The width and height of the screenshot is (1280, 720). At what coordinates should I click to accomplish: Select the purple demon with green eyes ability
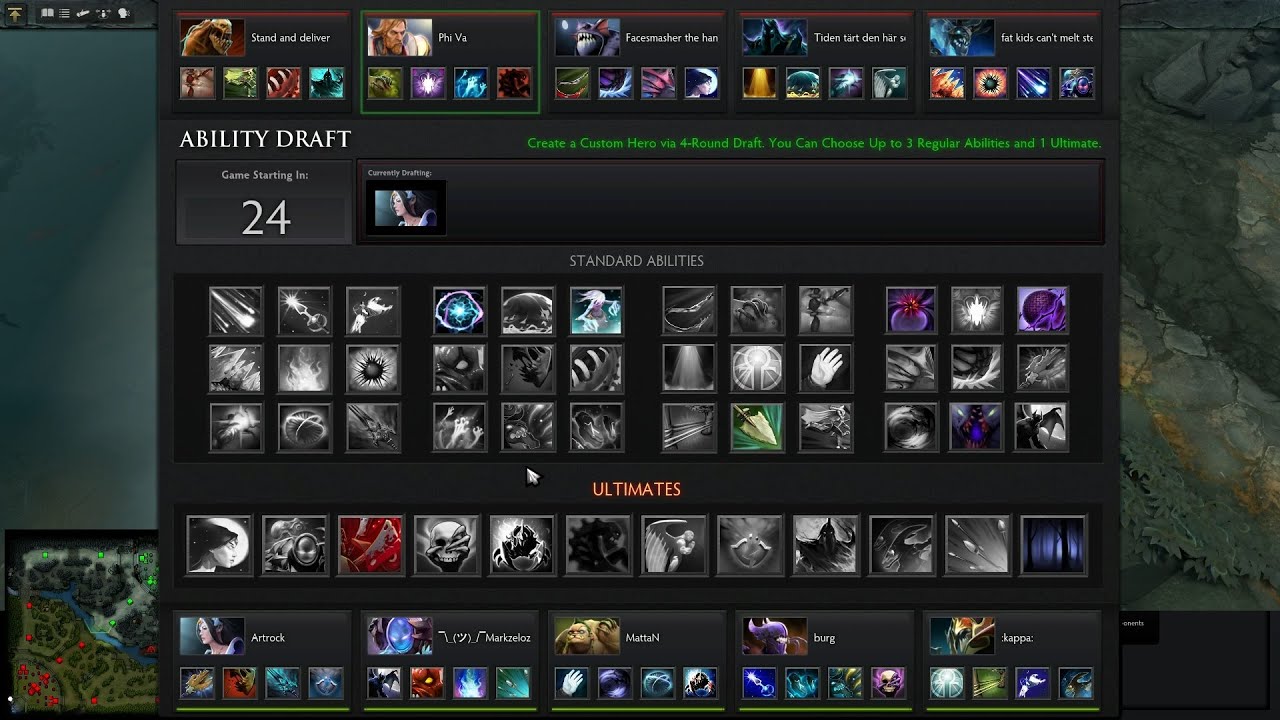coord(976,427)
